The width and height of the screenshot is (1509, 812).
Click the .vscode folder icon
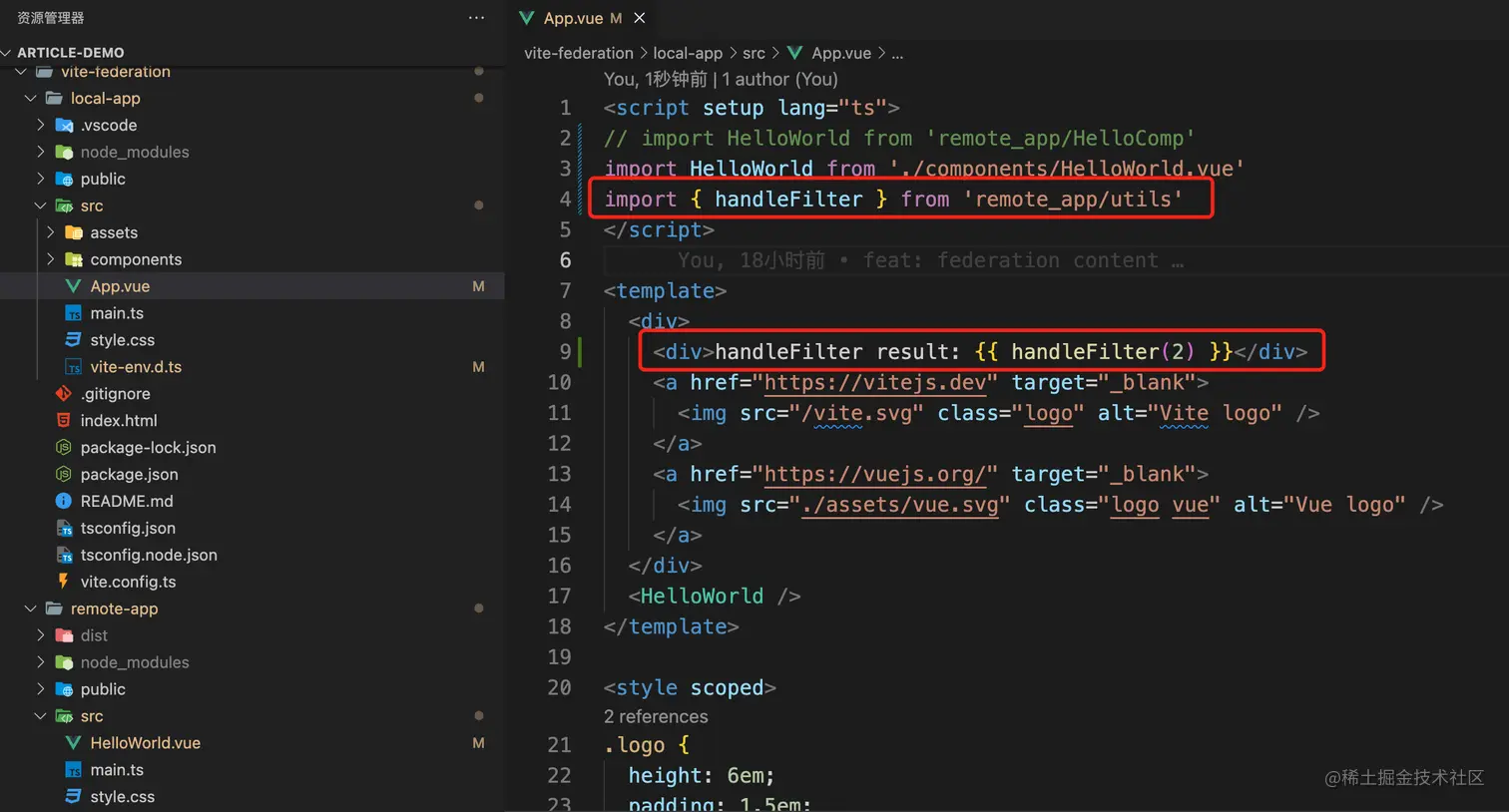pos(64,125)
